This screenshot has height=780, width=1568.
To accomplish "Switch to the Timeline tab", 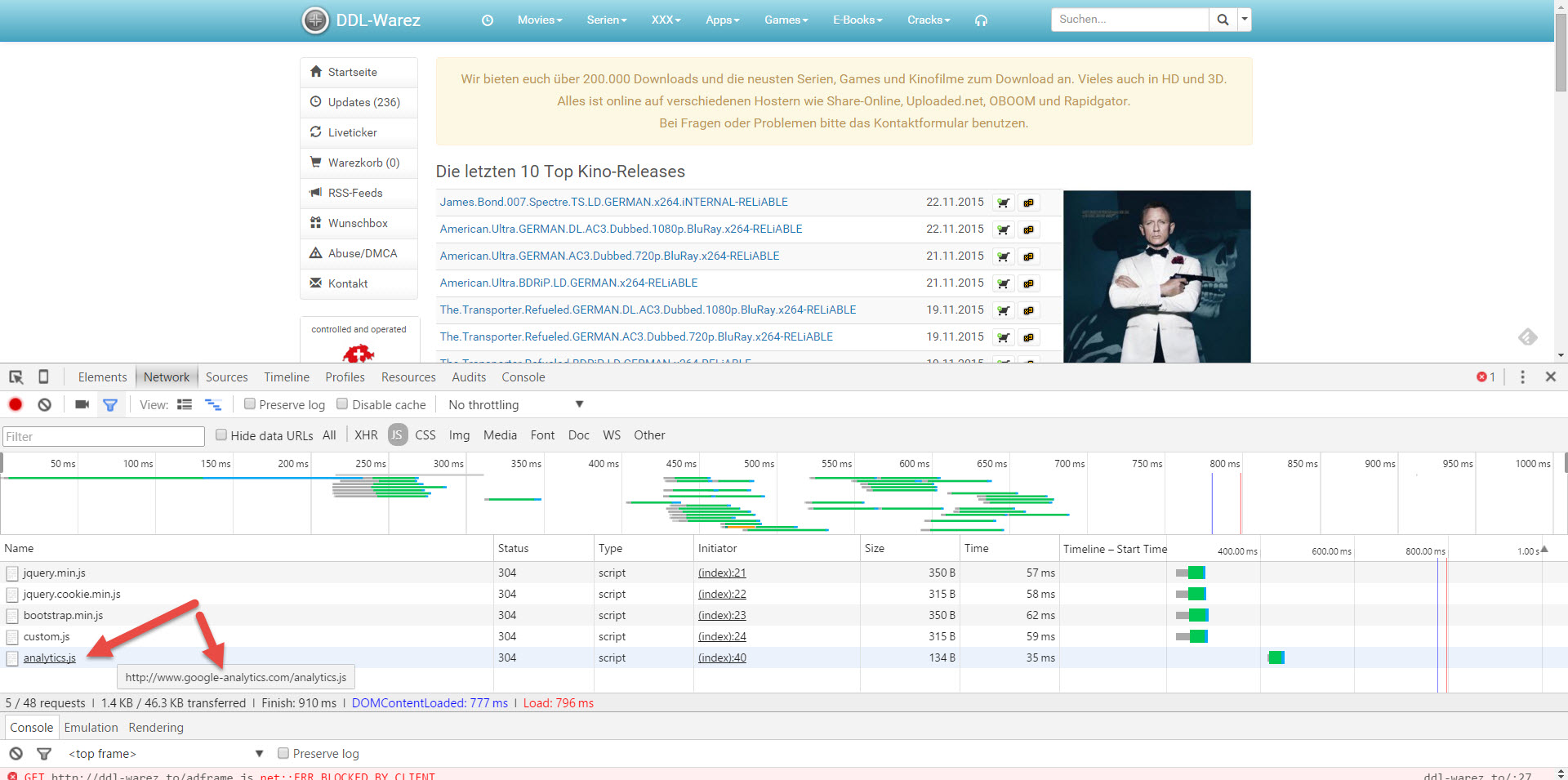I will [x=287, y=377].
